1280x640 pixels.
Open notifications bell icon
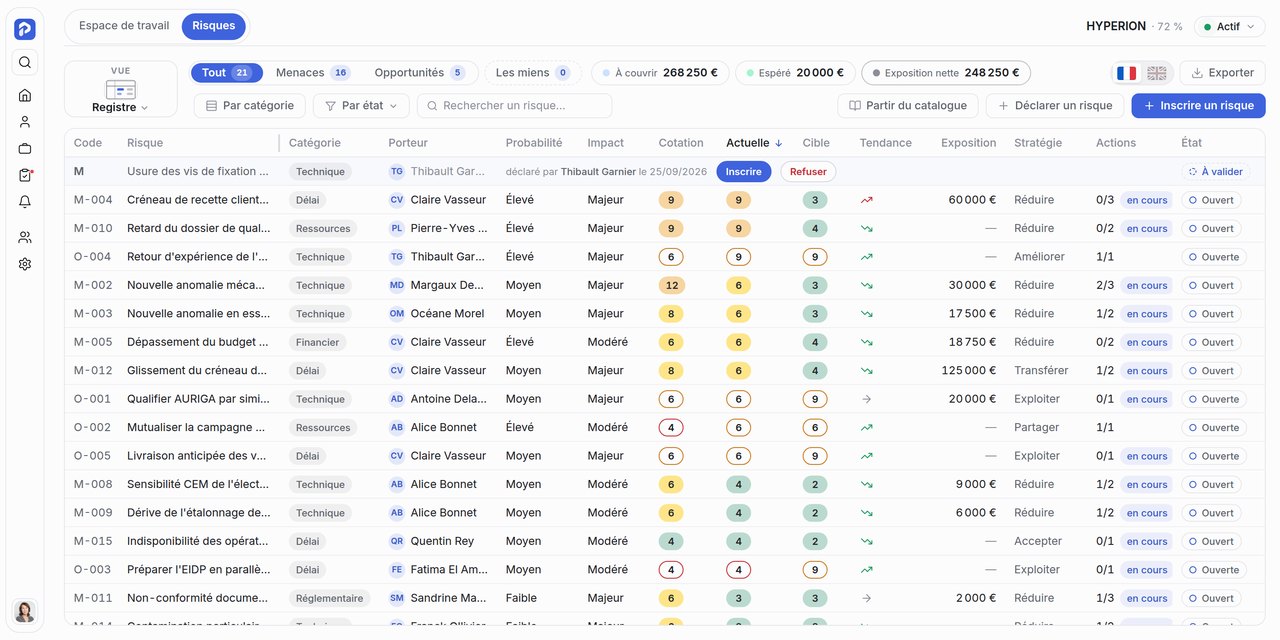click(25, 202)
